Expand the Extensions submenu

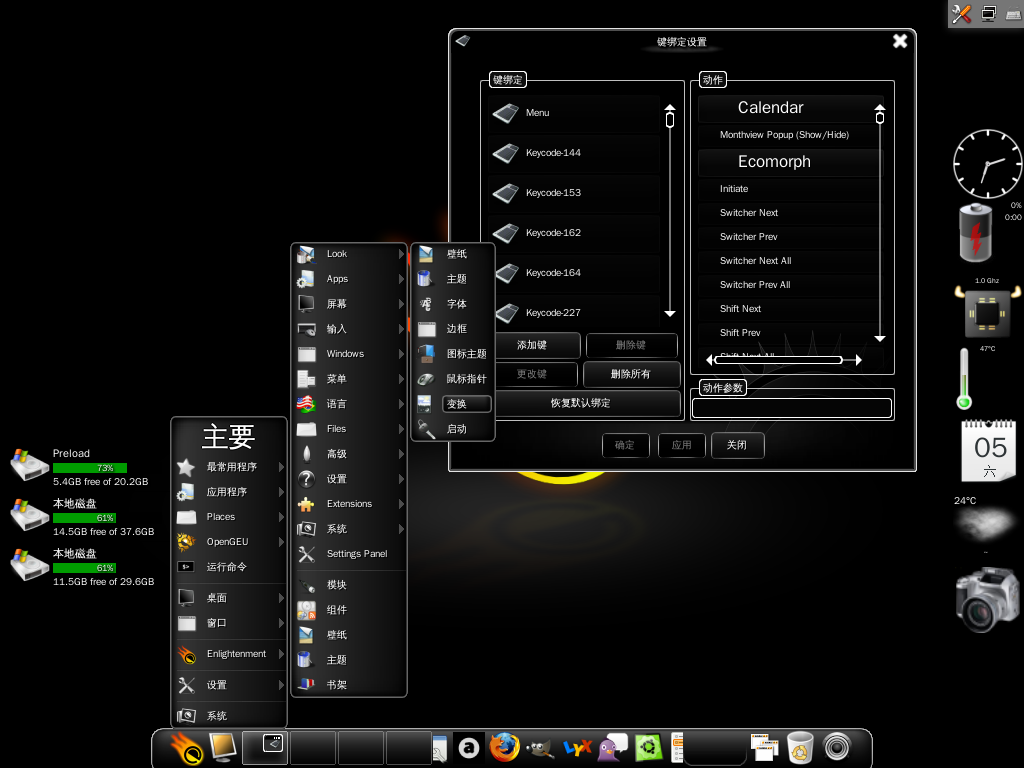click(349, 504)
